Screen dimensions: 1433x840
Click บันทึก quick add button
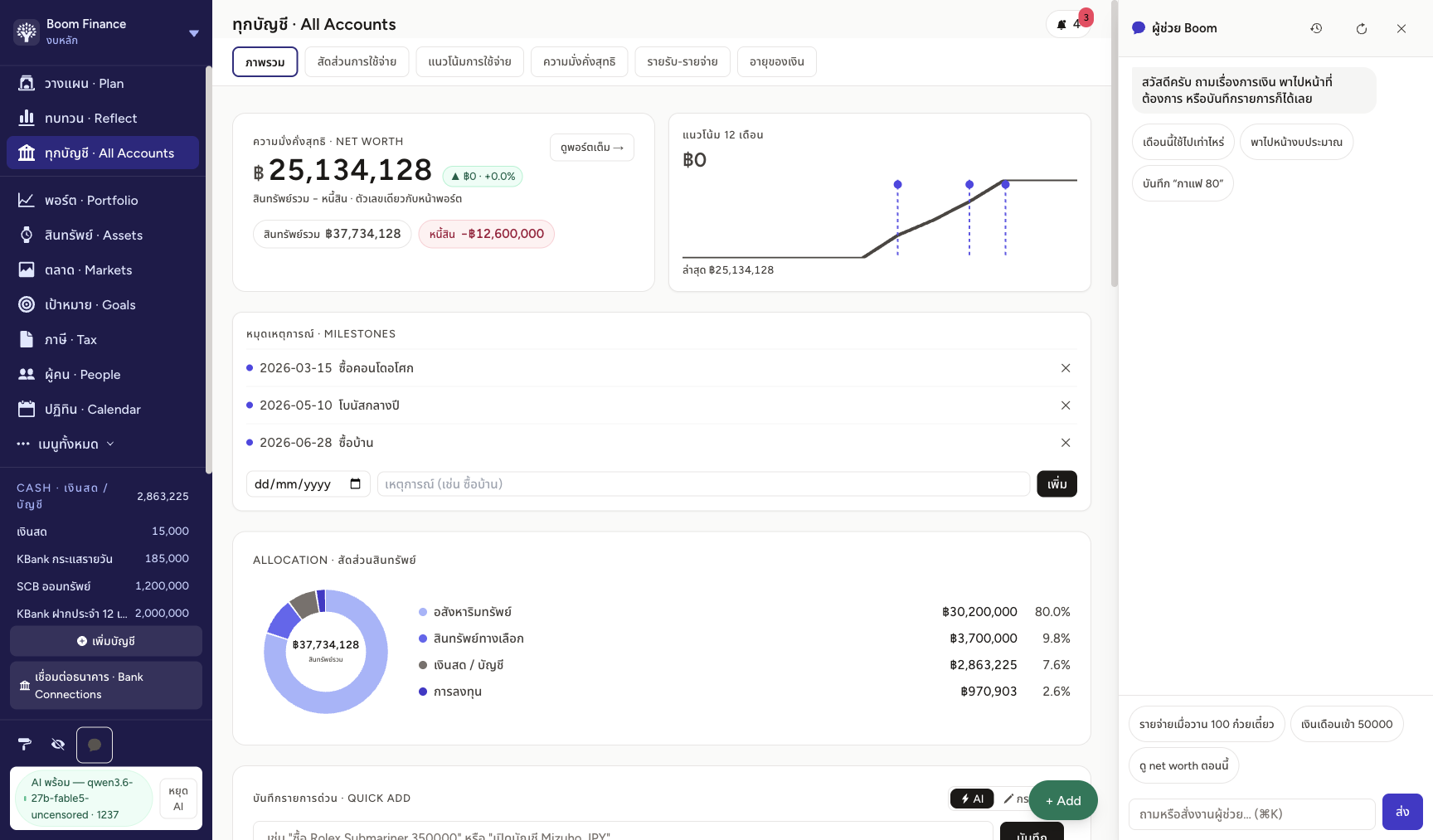tap(1032, 832)
